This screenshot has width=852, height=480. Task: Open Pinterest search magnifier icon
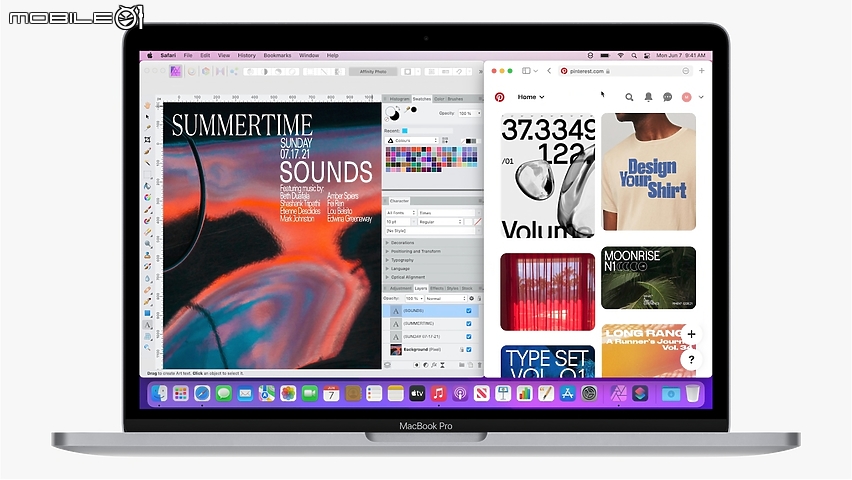click(x=629, y=97)
